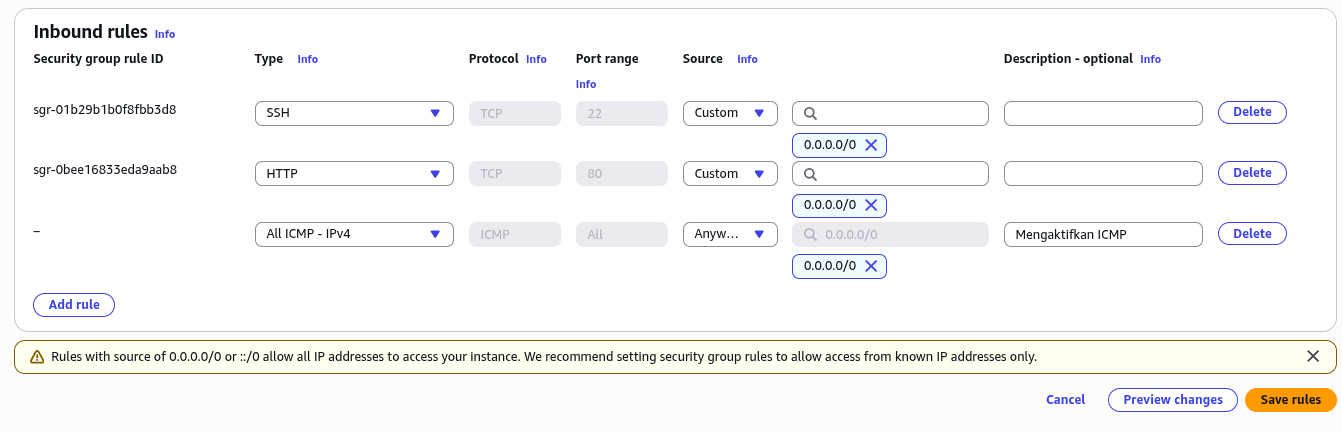Viewport: 1342px width, 432px height.
Task: Open Info link next to Inbound rules
Action: click(165, 34)
